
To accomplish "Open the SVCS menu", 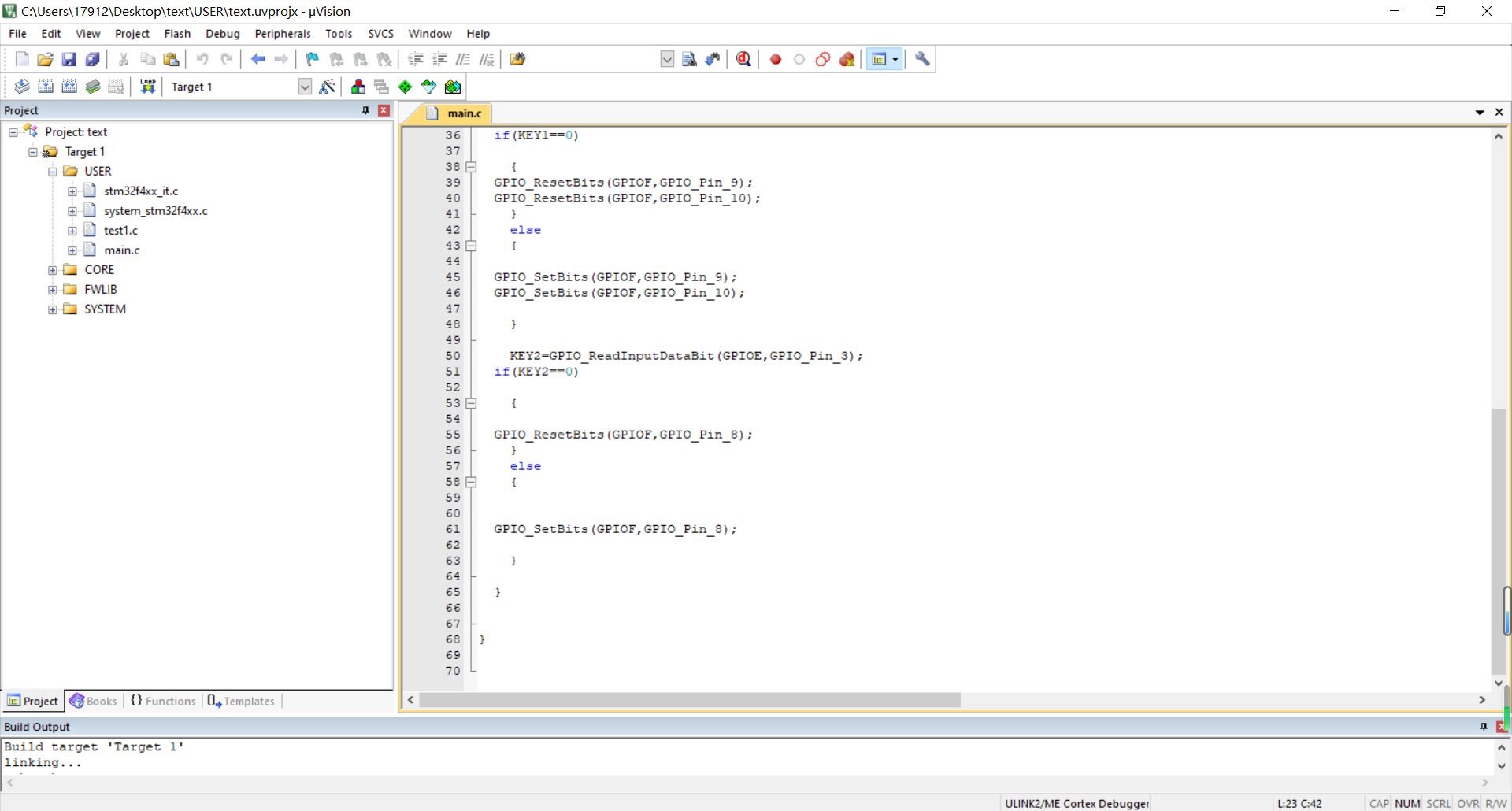I will [x=380, y=34].
